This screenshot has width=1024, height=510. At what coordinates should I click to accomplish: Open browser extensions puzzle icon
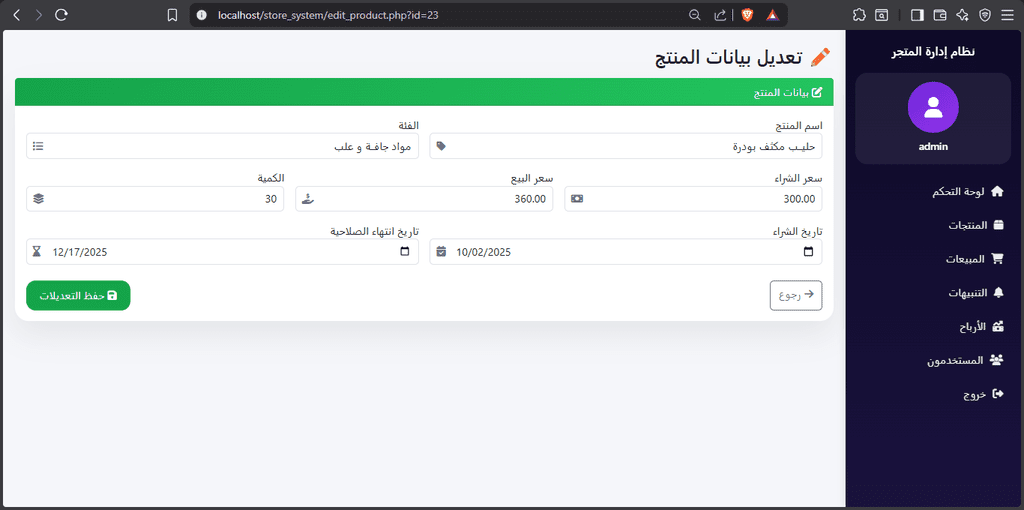pos(859,15)
